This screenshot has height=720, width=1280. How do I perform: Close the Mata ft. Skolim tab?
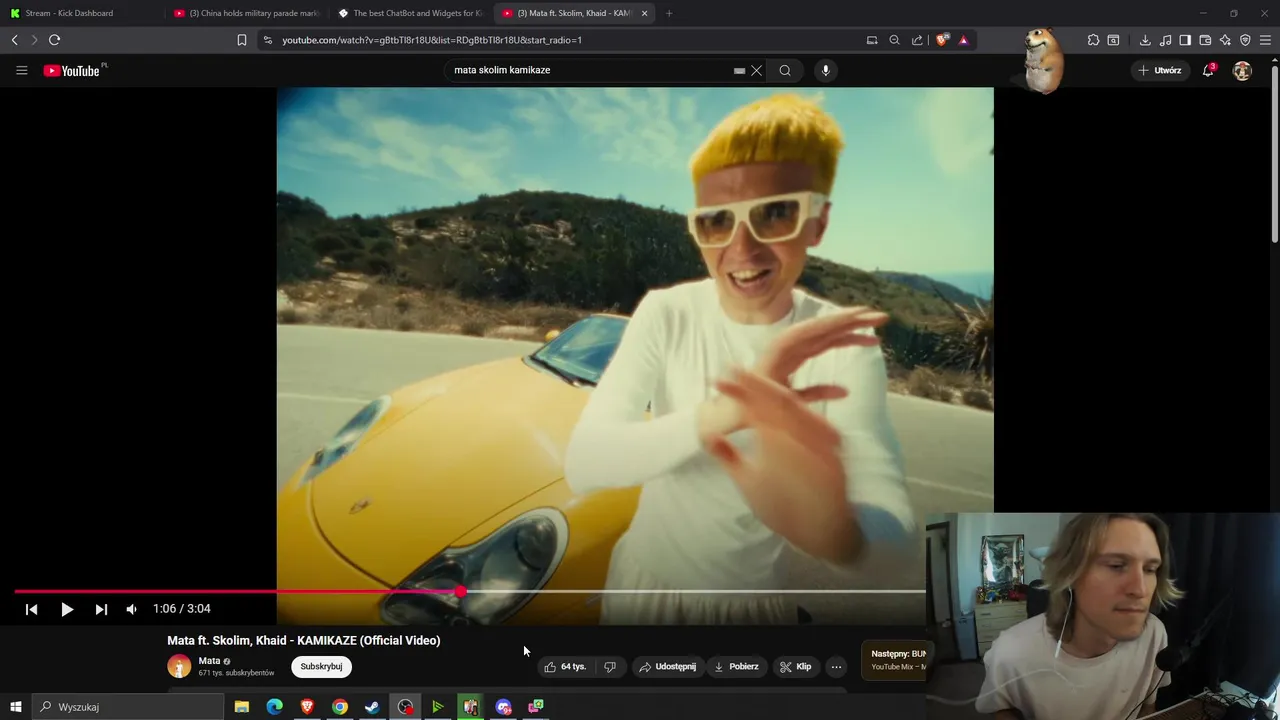pyautogui.click(x=644, y=13)
